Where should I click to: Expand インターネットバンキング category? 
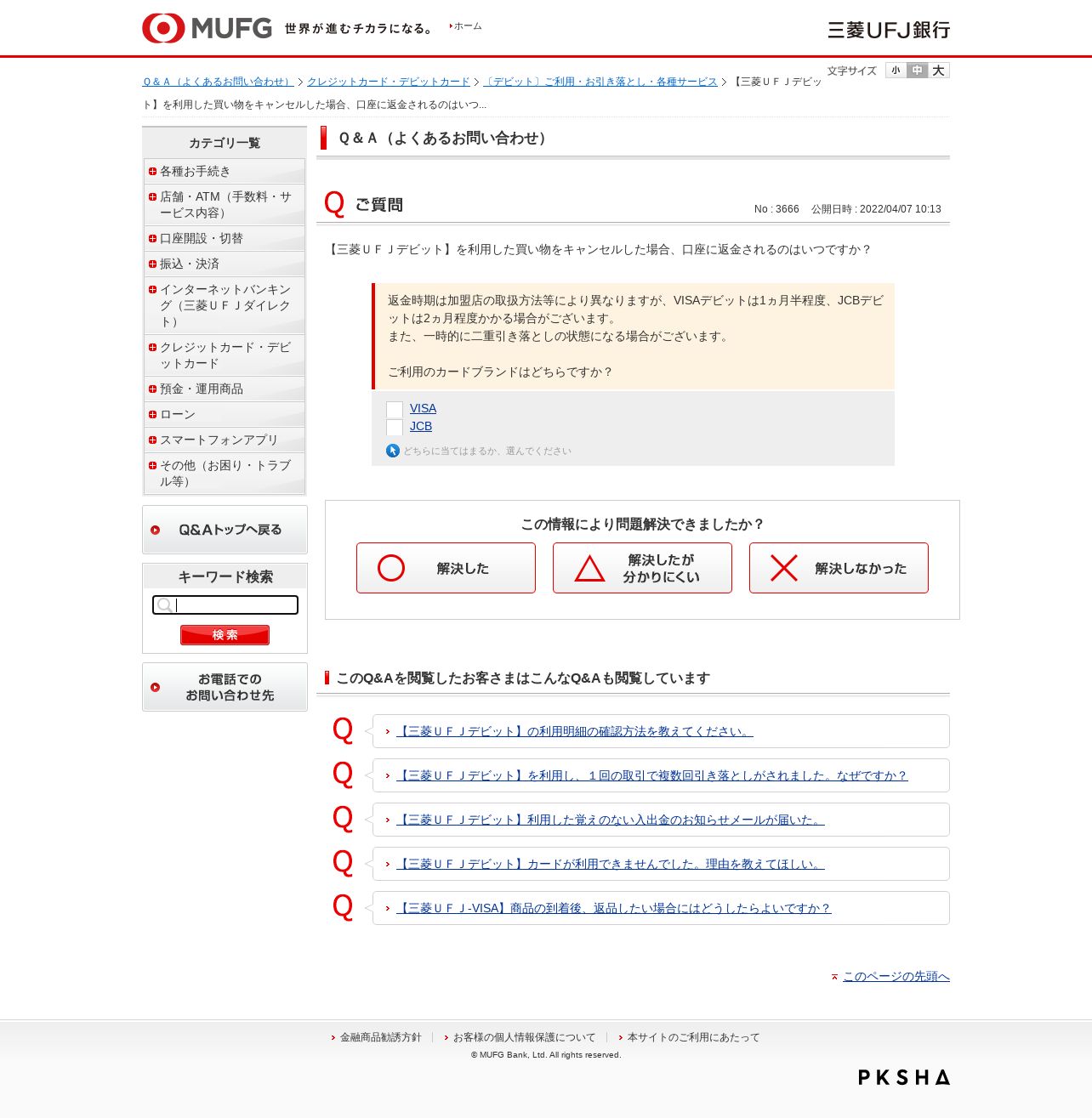(225, 305)
